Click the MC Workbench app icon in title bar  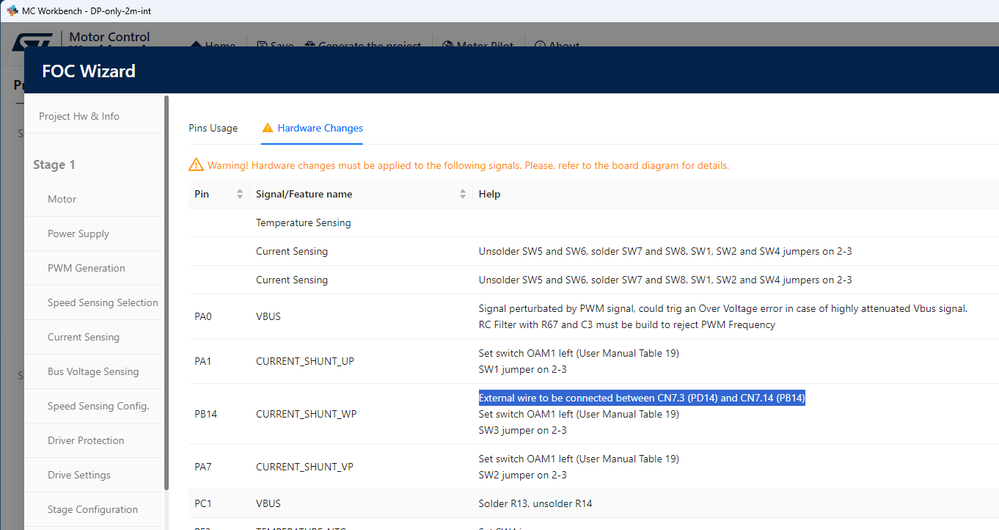[12, 11]
